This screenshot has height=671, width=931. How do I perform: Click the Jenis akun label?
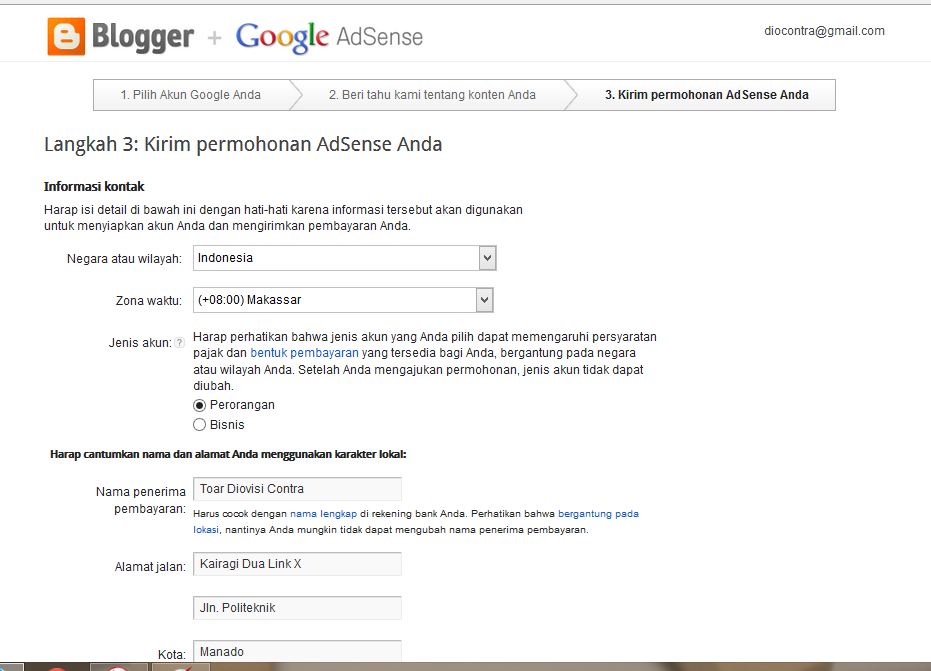(x=140, y=343)
